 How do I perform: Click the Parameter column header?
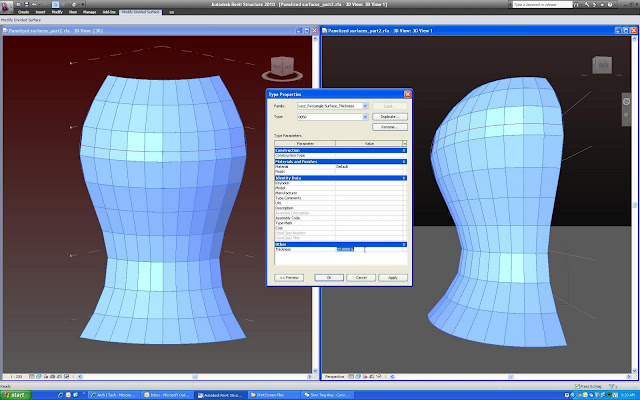[x=305, y=144]
